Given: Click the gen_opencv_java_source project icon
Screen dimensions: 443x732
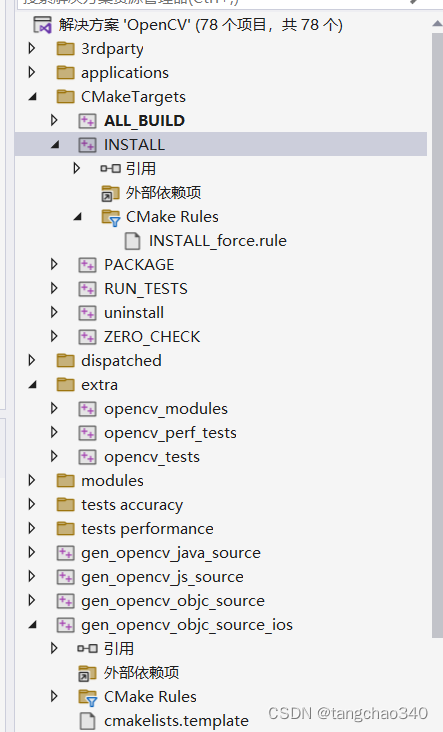Looking at the screenshot, I should [65, 553].
